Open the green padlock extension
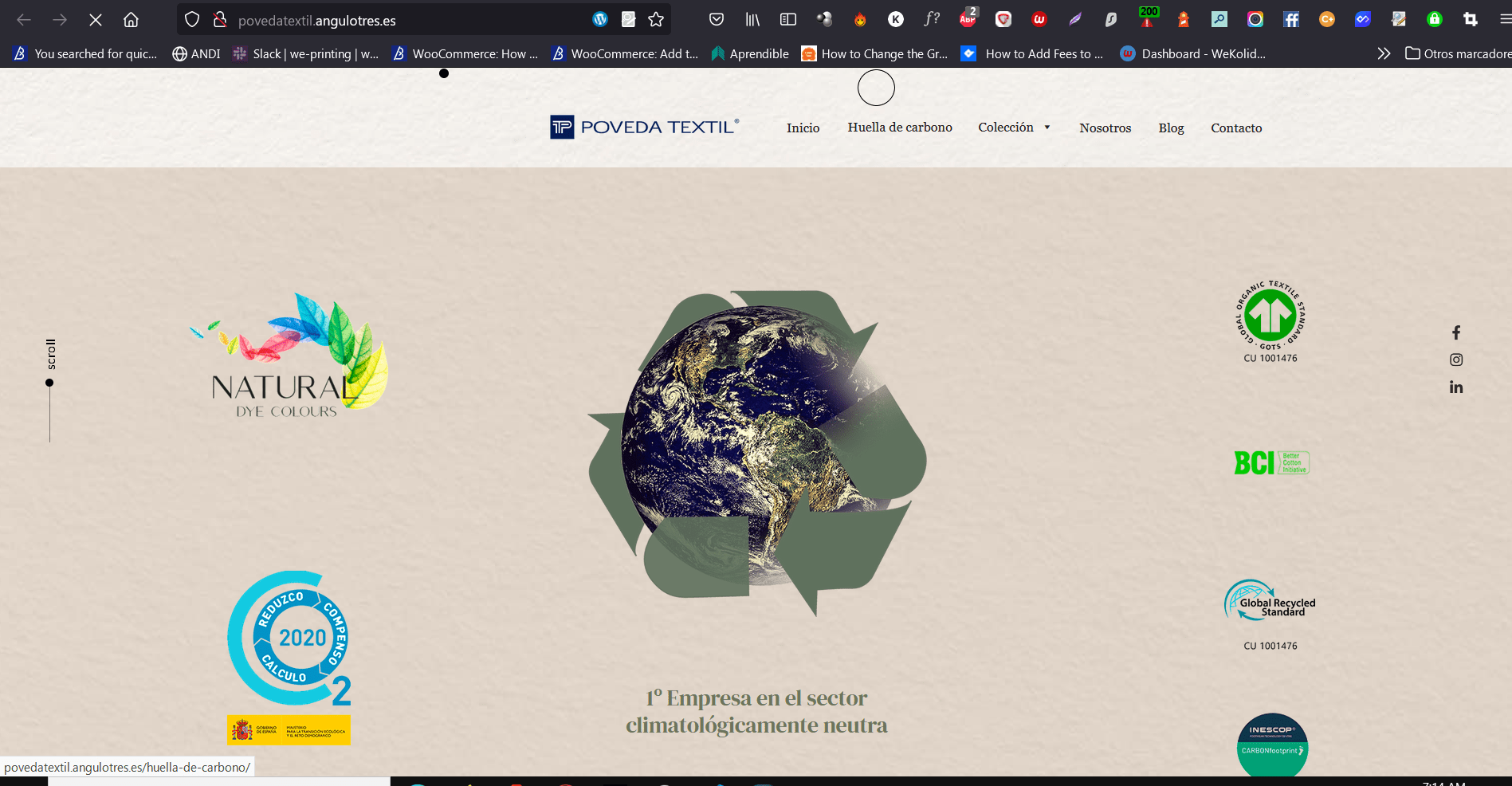Screen dimensions: 1512x786 point(1435,20)
